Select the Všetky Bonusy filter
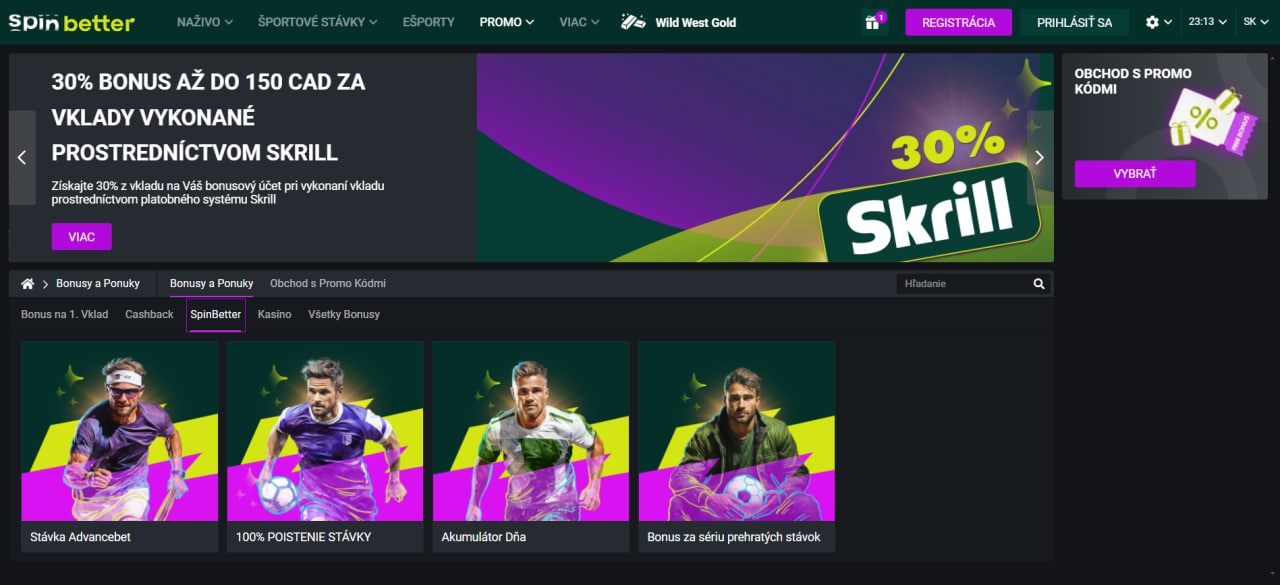This screenshot has height=585, width=1280. click(344, 314)
